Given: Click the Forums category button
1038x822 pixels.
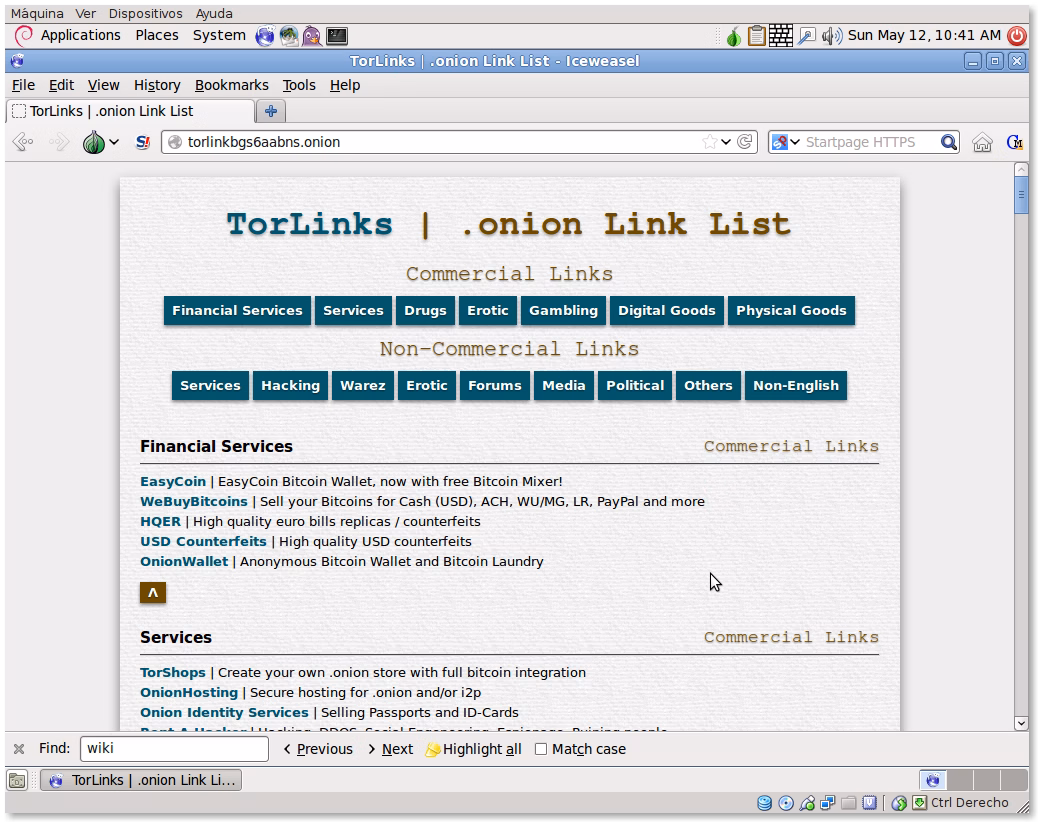Looking at the screenshot, I should (495, 385).
